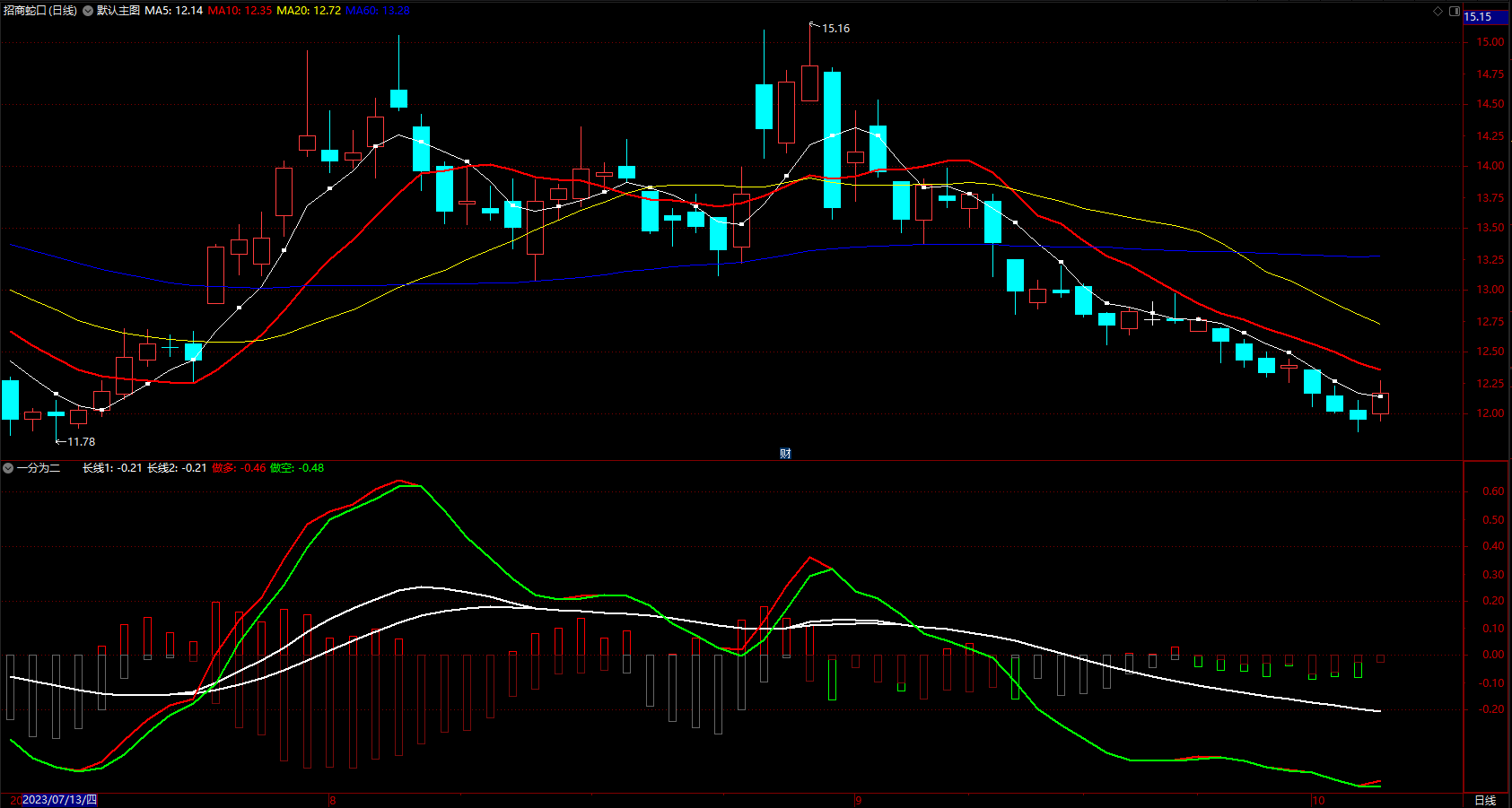
Task: Click the 15.15 price tag on axis
Action: [1478, 17]
